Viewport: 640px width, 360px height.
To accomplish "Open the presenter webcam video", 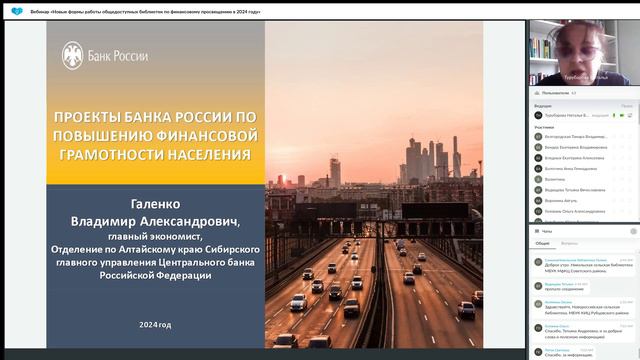I will (584, 52).
